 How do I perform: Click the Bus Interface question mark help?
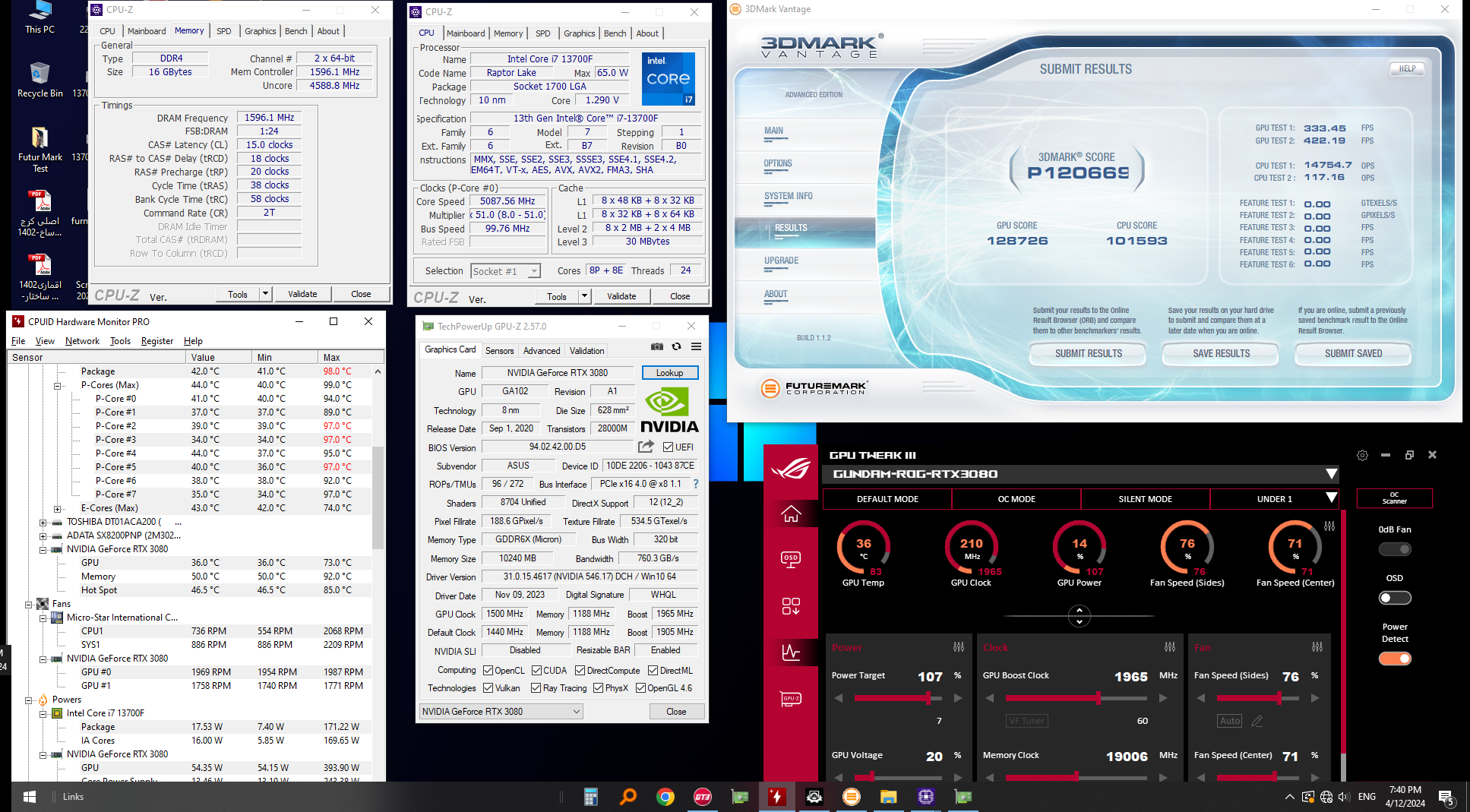pos(695,484)
